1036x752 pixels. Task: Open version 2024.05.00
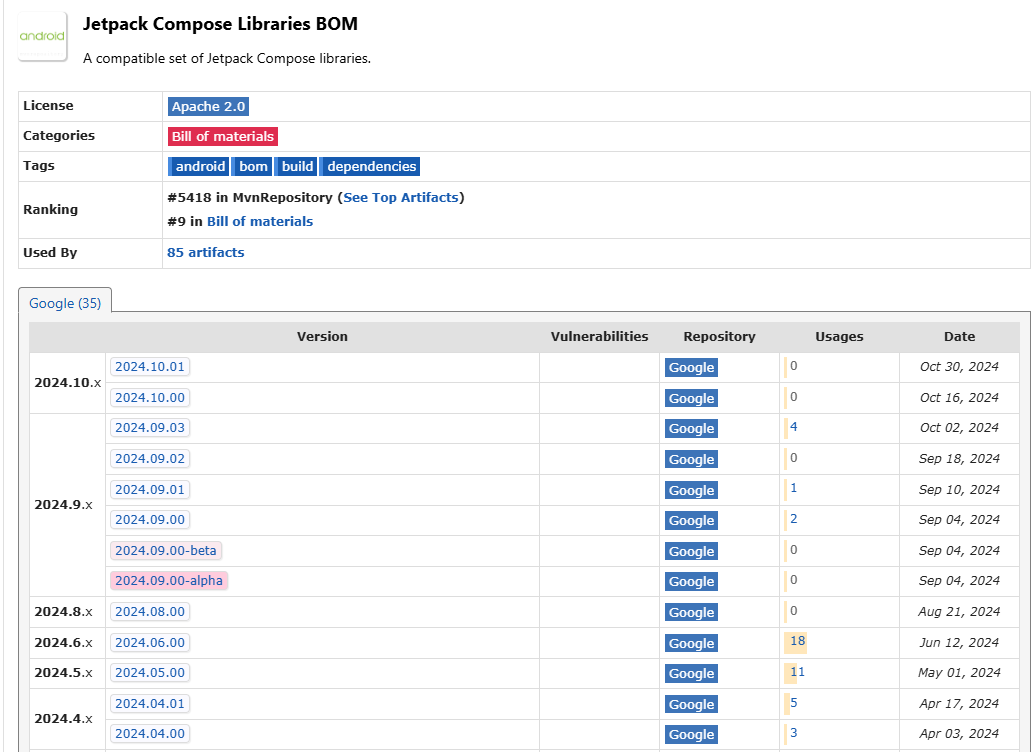pos(150,672)
